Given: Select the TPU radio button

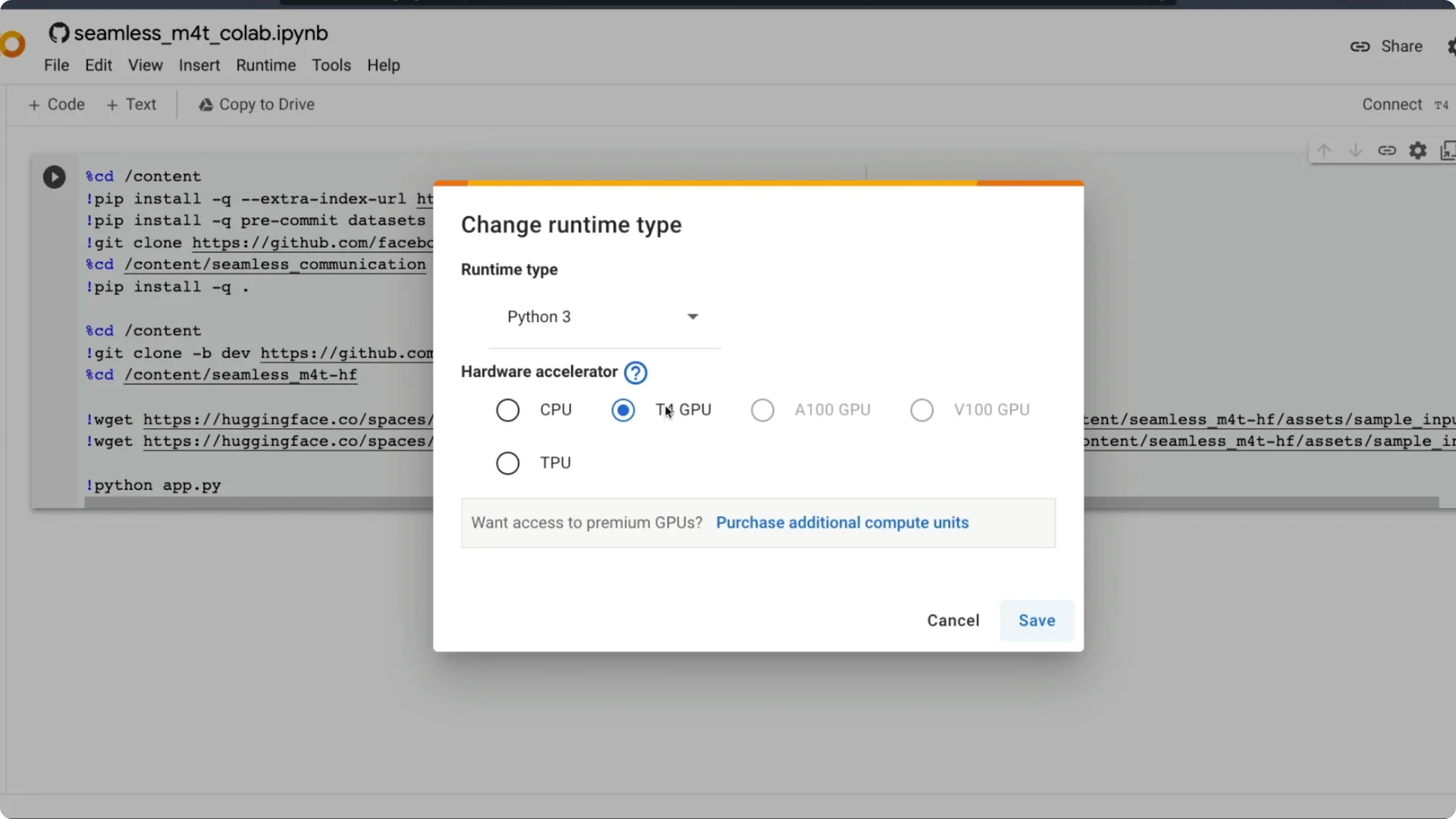Looking at the screenshot, I should click(507, 463).
